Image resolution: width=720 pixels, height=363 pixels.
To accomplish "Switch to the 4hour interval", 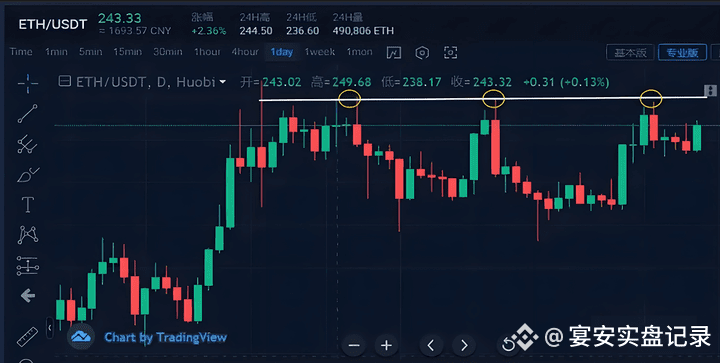I will tap(245, 52).
